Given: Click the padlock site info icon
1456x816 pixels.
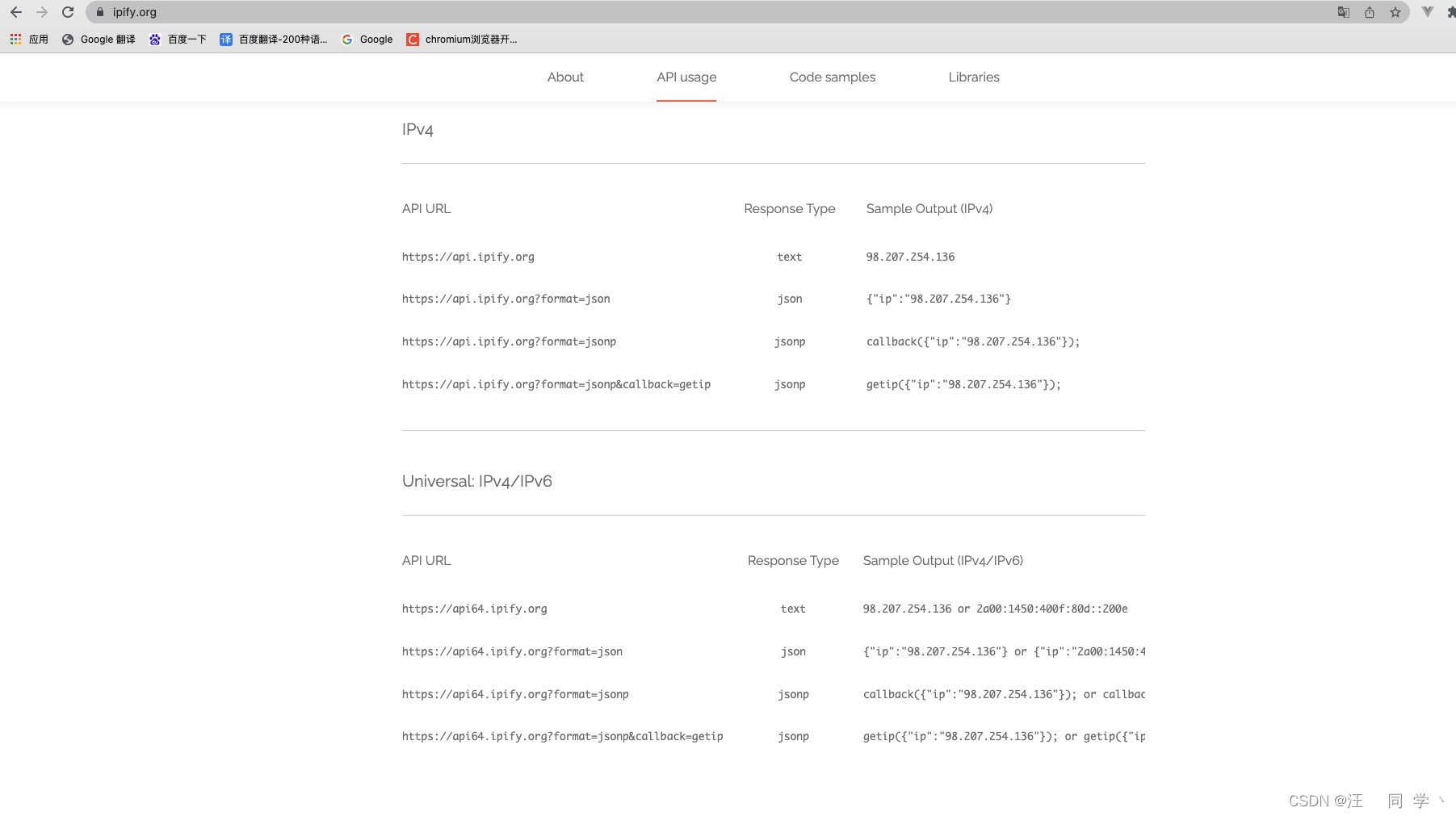Looking at the screenshot, I should tap(100, 12).
